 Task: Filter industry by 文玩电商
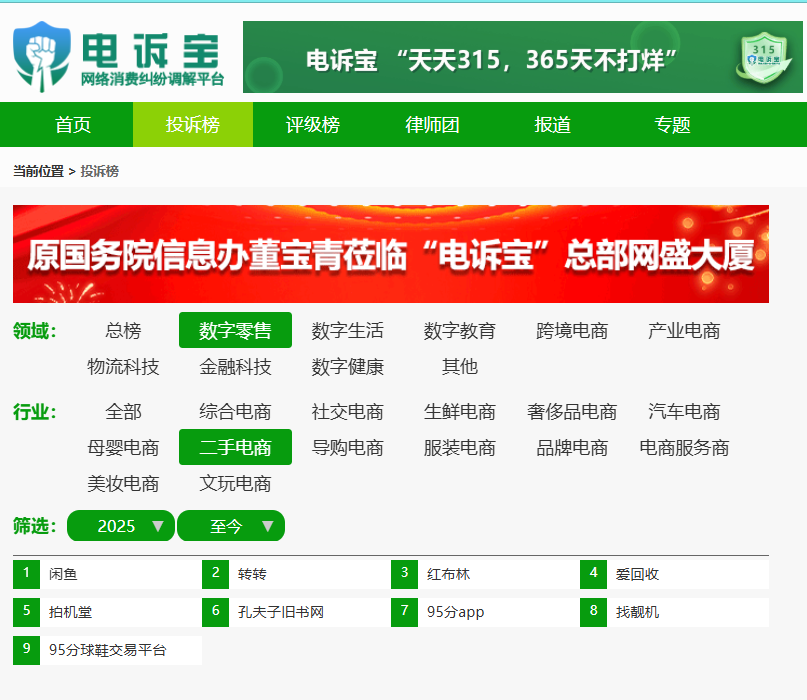click(x=235, y=484)
